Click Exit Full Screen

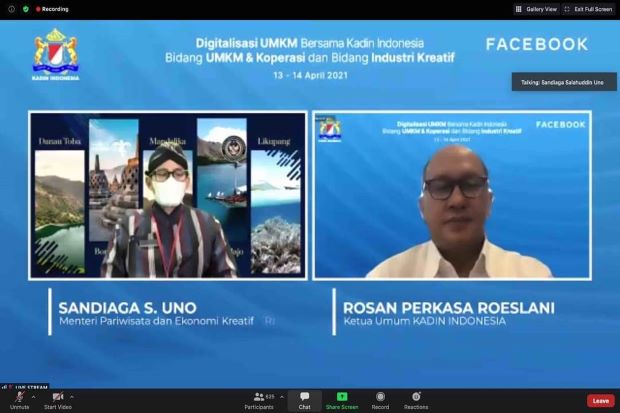(x=589, y=9)
